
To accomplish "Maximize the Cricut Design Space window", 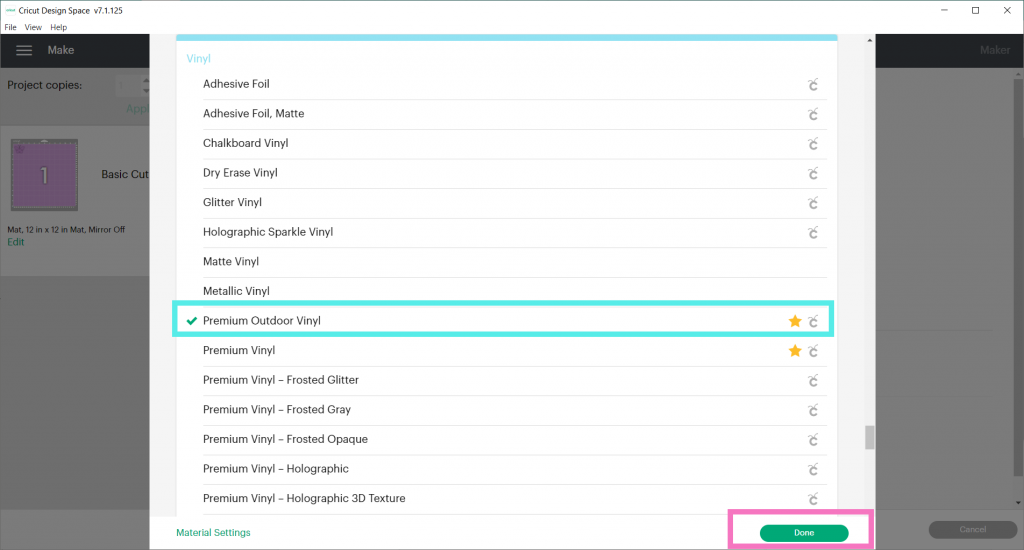I will (976, 10).
